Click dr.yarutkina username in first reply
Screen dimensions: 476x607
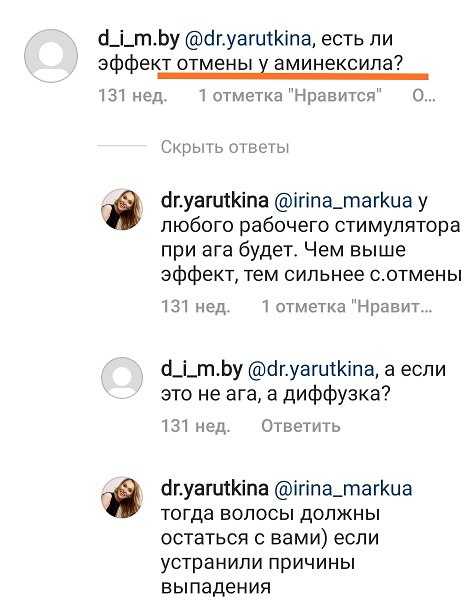(215, 201)
